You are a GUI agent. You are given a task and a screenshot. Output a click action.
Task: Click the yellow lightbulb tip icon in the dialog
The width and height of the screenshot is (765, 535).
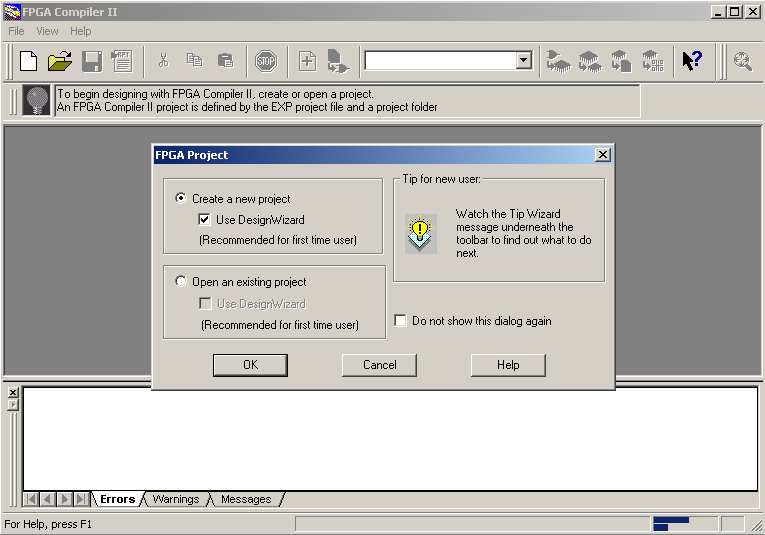point(421,234)
